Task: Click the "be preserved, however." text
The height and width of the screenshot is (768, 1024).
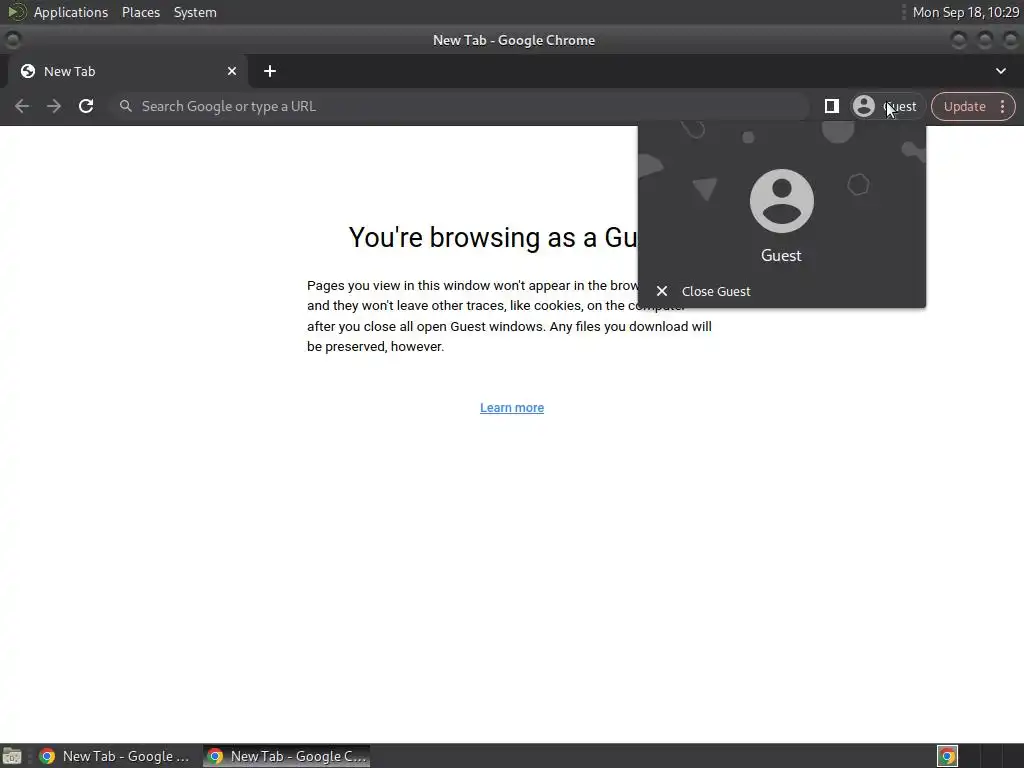Action: 376,347
